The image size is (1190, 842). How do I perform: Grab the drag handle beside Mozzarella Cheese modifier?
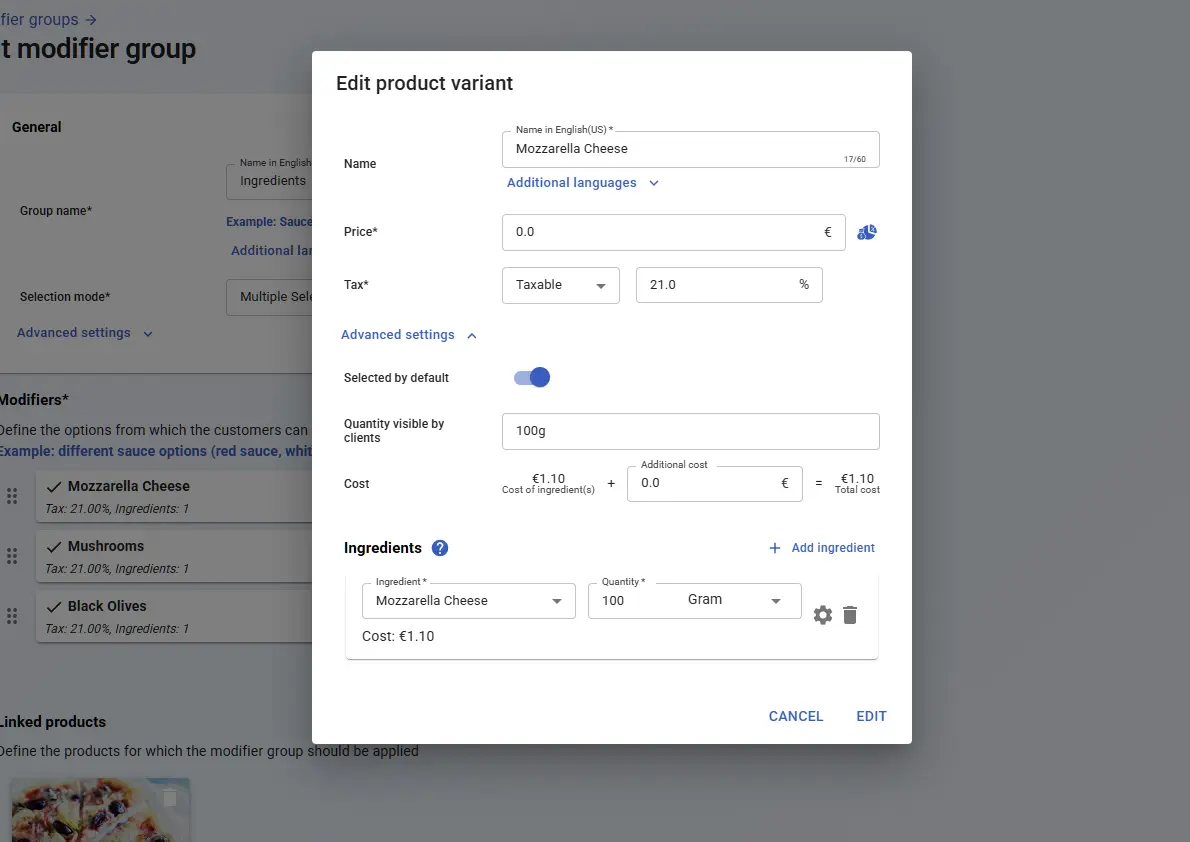(x=13, y=496)
